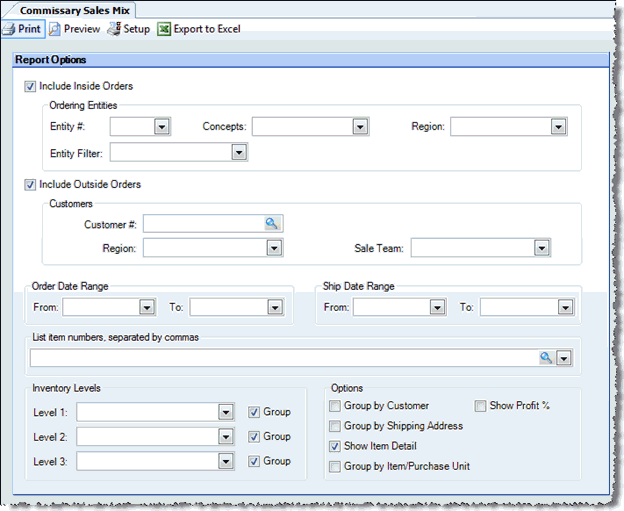Screen dimensions: 624x511
Task: Uncheck Include Inside Orders checkbox
Action: (30, 87)
